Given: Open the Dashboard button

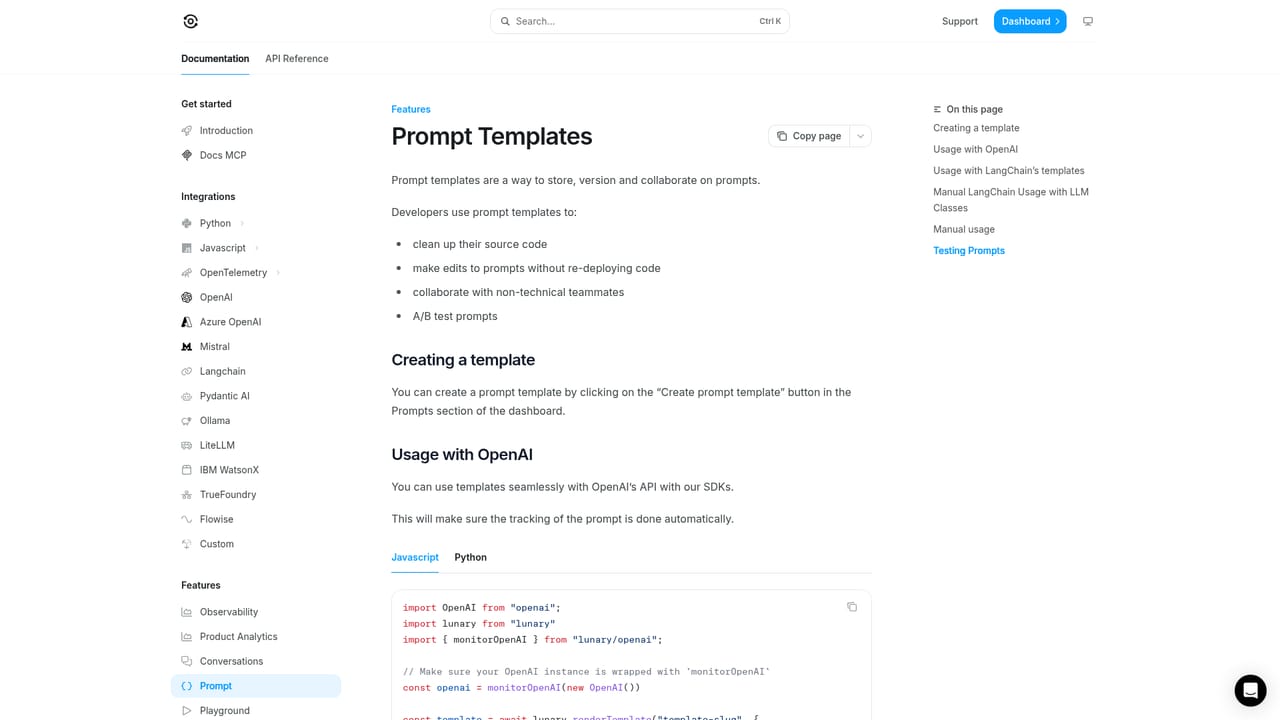Looking at the screenshot, I should point(1030,21).
